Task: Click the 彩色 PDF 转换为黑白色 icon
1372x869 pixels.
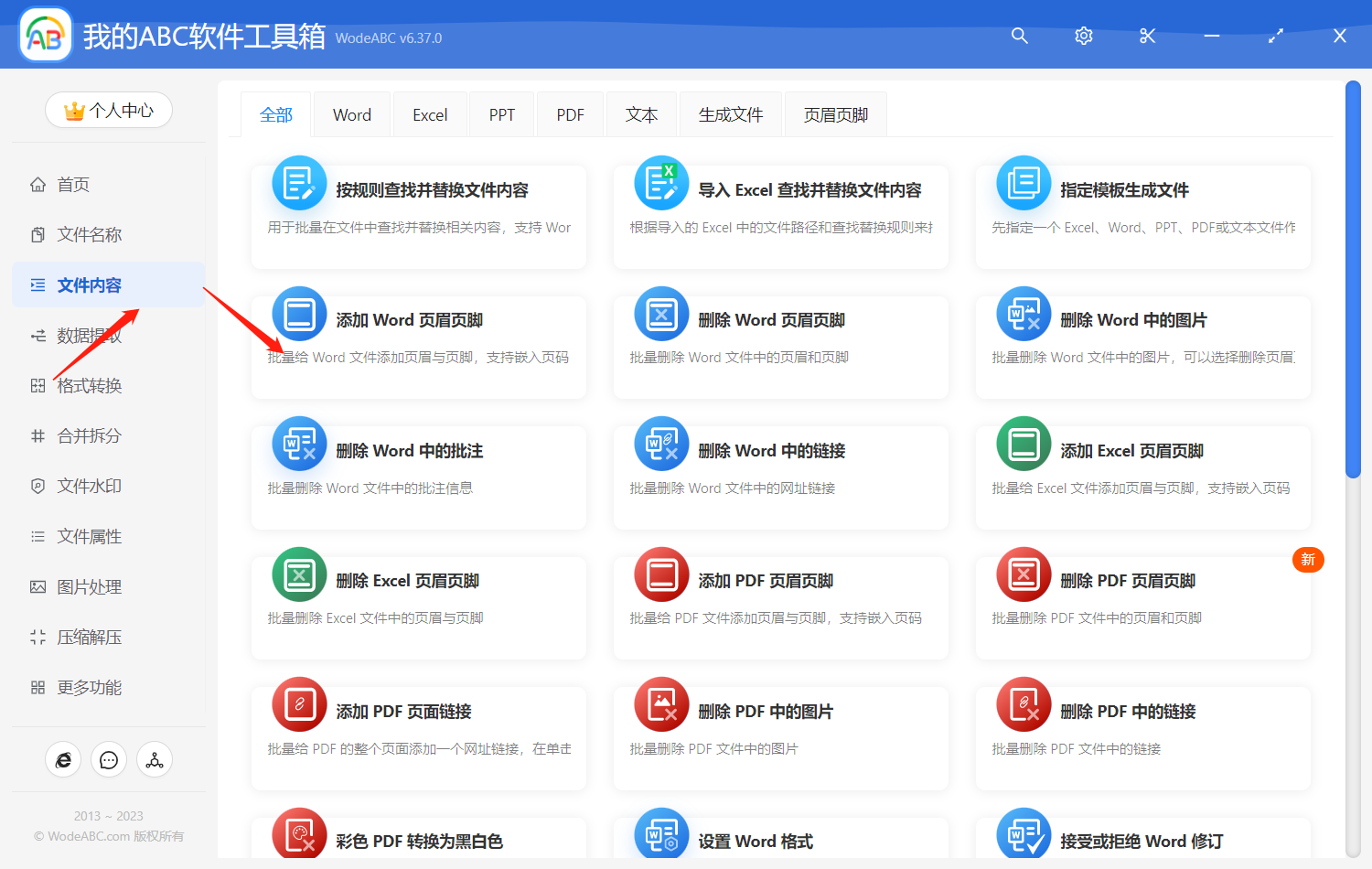Action: pyautogui.click(x=299, y=834)
